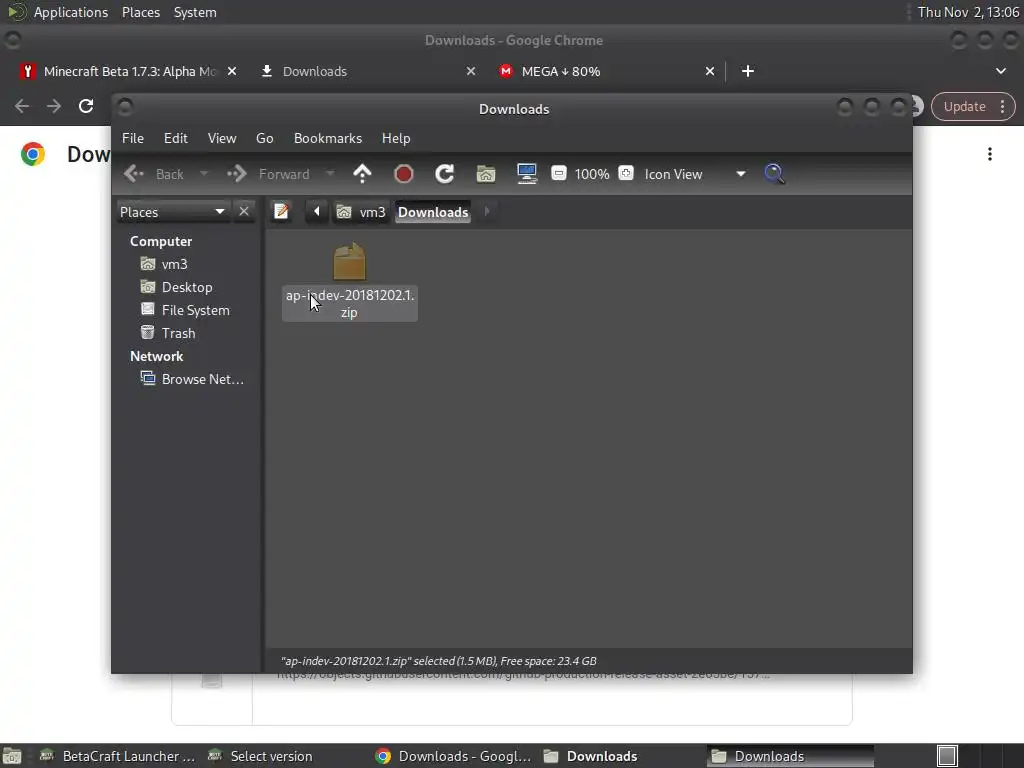The image size is (1024, 768).
Task: Go up to the parent folder
Action: click(x=362, y=174)
